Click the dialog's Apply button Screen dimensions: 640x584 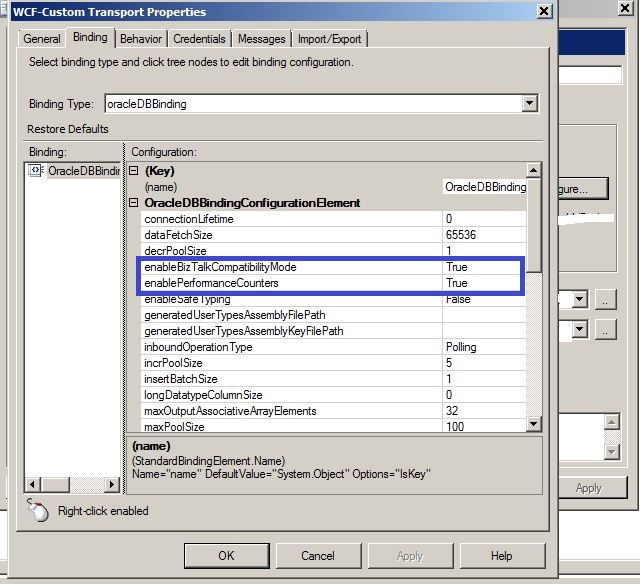[410, 555]
